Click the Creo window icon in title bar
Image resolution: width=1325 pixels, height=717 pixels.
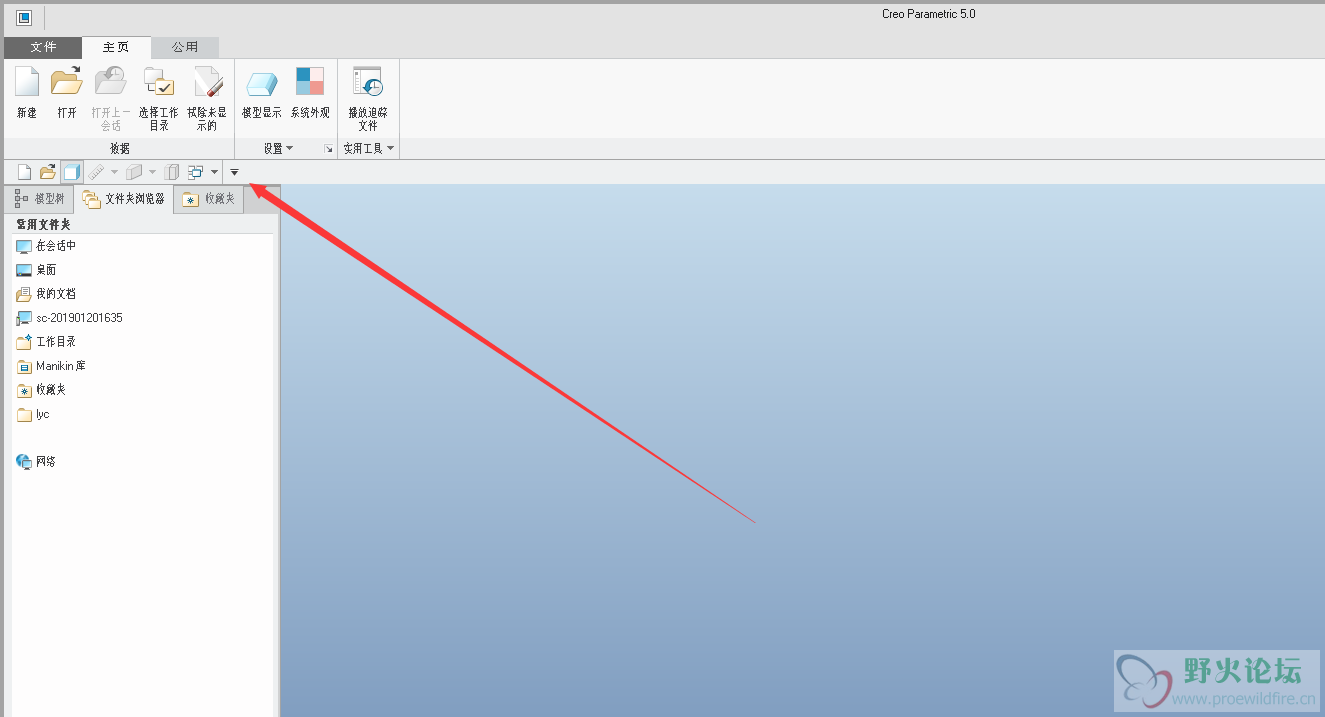pyautogui.click(x=24, y=17)
